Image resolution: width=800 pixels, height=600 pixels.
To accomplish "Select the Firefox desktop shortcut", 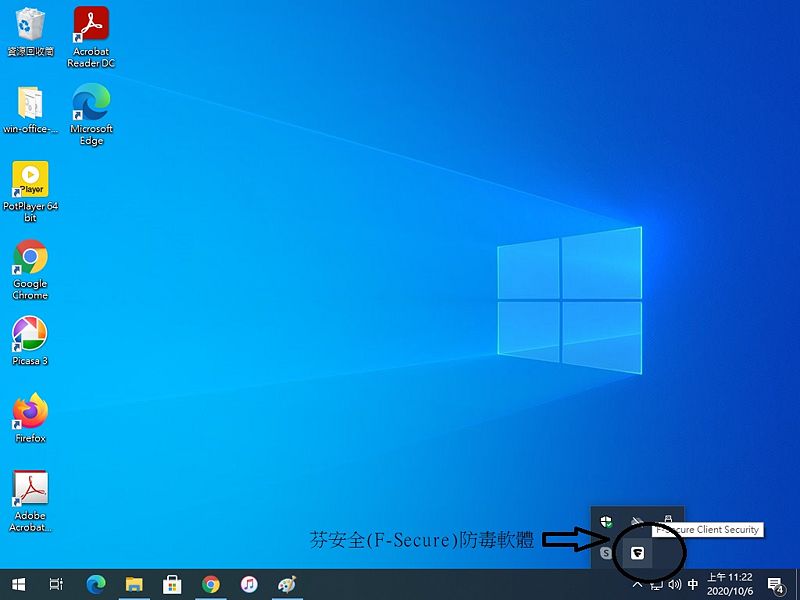I will pyautogui.click(x=30, y=418).
